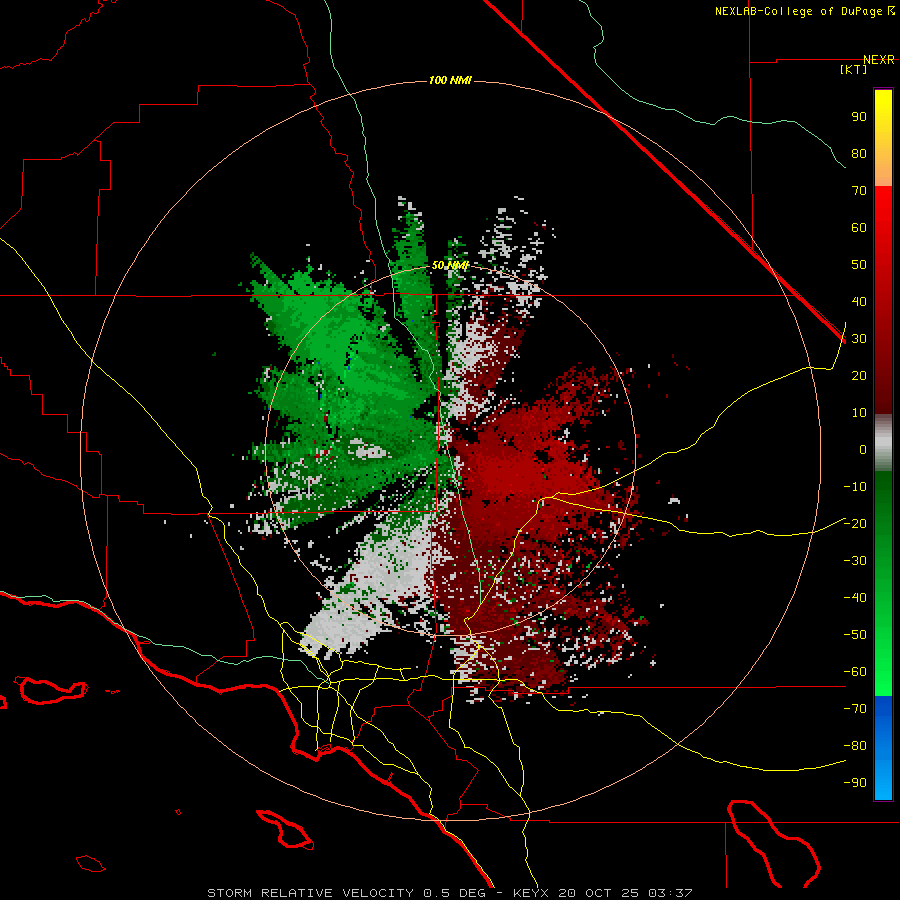Click the storm relative velocity caption at the bottom
The image size is (900, 900).
tap(450, 893)
